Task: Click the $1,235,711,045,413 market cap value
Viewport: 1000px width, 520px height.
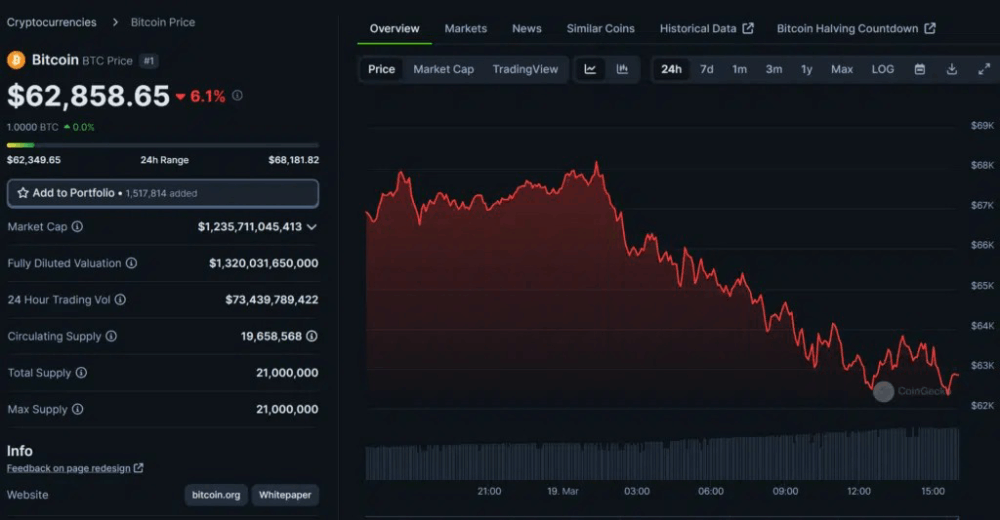Action: coord(249,227)
